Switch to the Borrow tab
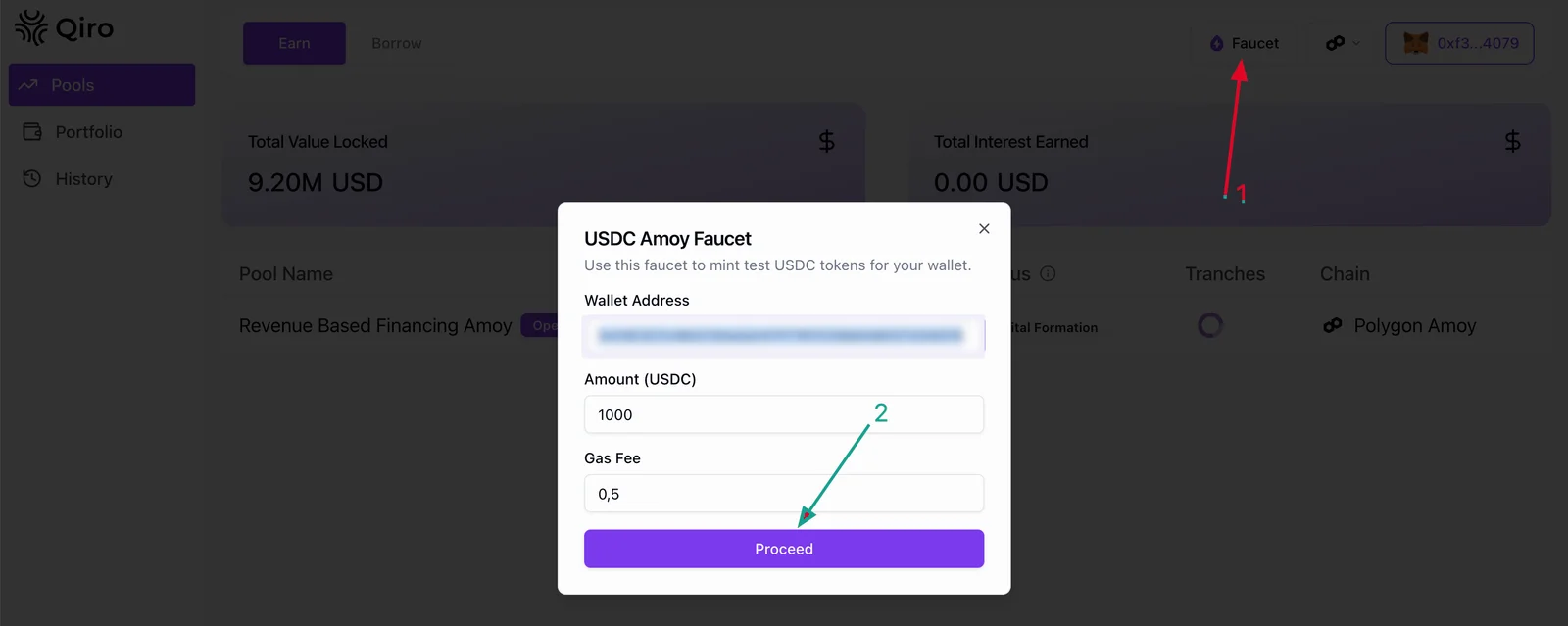The height and width of the screenshot is (626, 1568). tap(397, 43)
